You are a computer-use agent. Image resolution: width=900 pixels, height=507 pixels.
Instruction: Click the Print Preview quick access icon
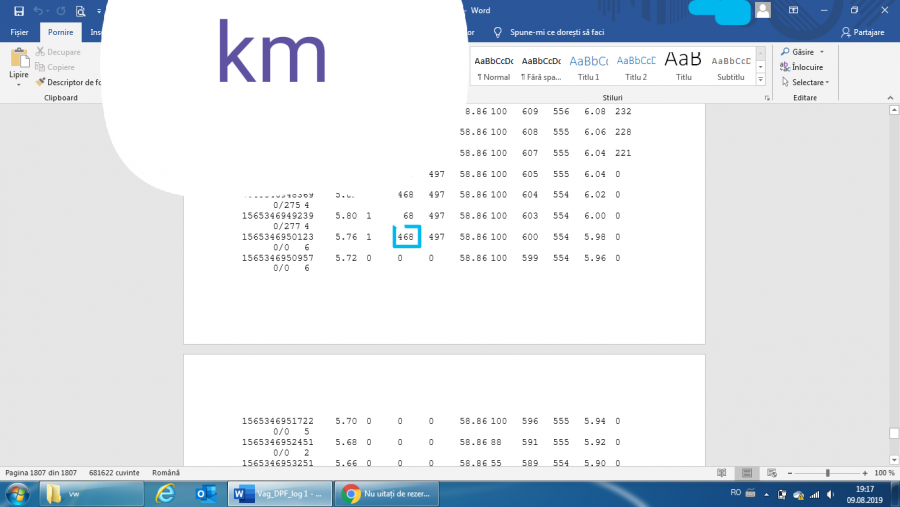(80, 11)
